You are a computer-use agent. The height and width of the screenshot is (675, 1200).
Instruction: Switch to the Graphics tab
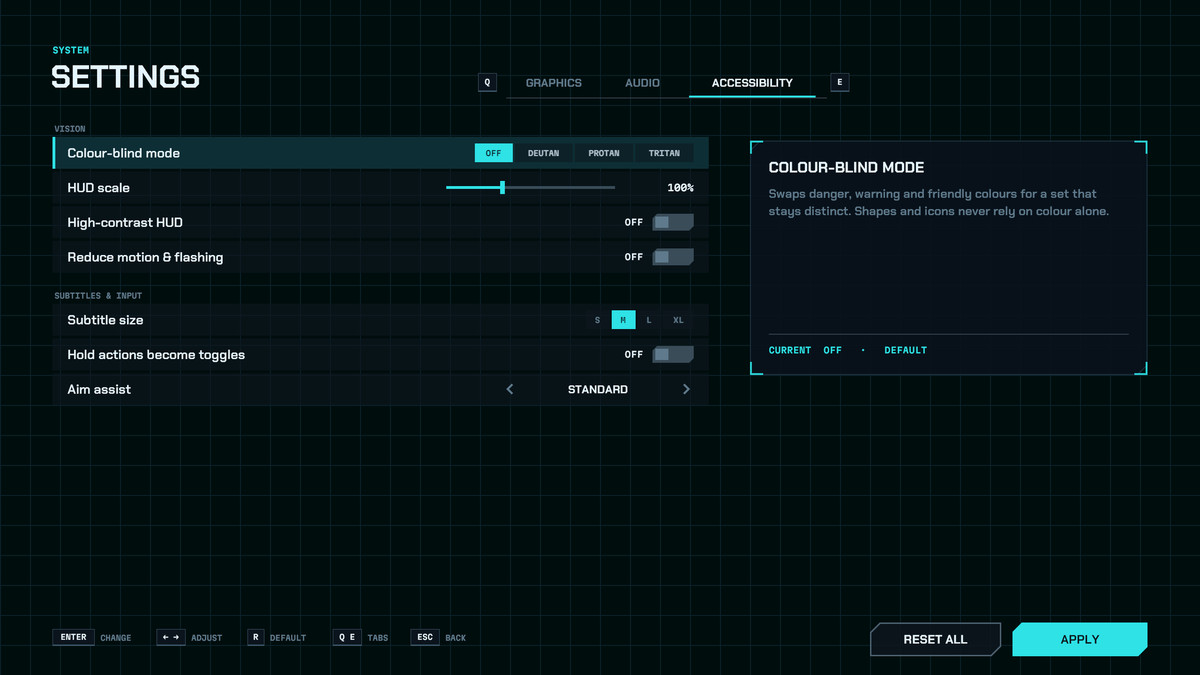554,83
